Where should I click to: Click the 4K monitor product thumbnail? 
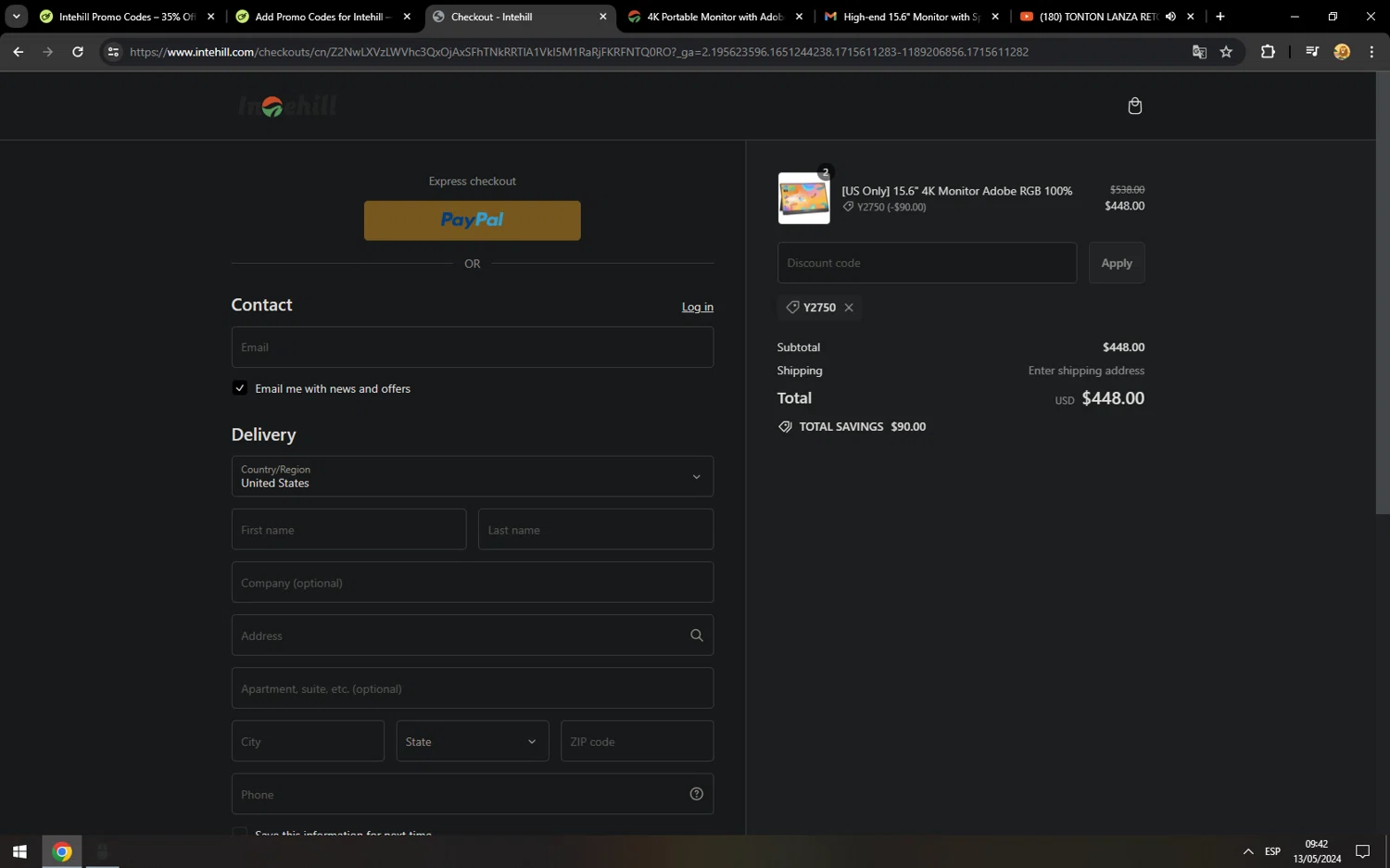803,198
